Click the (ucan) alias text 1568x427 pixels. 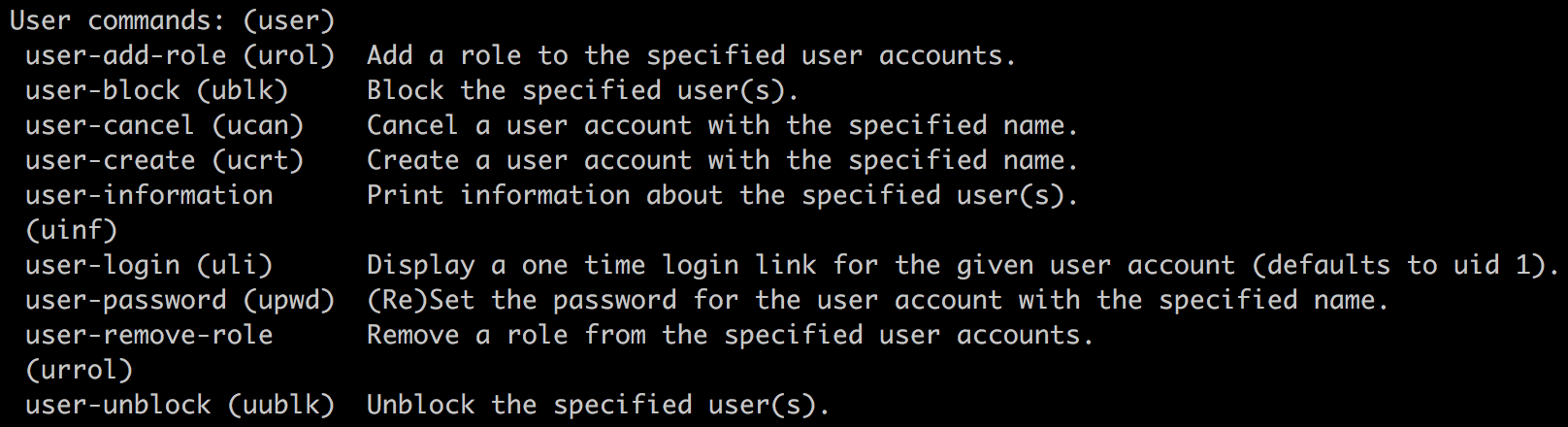click(x=257, y=125)
